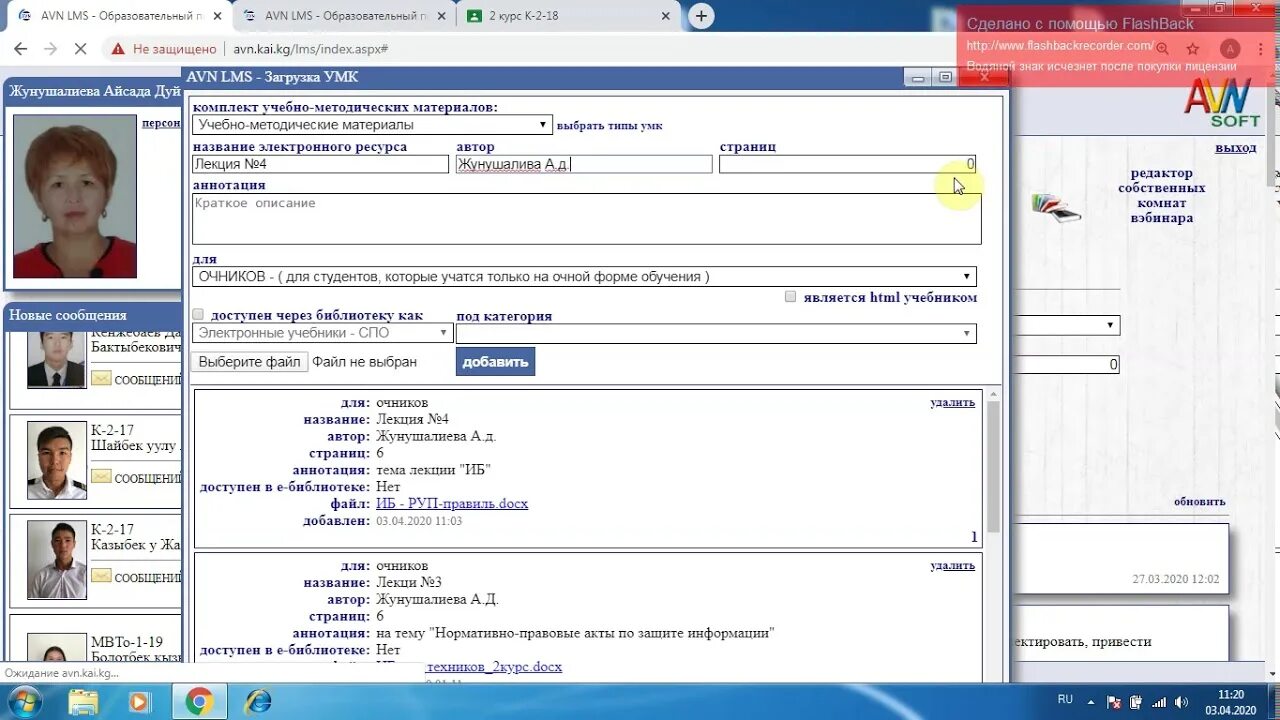Click the 'добавить' button
Viewport: 1280px width, 720px height.
495,362
